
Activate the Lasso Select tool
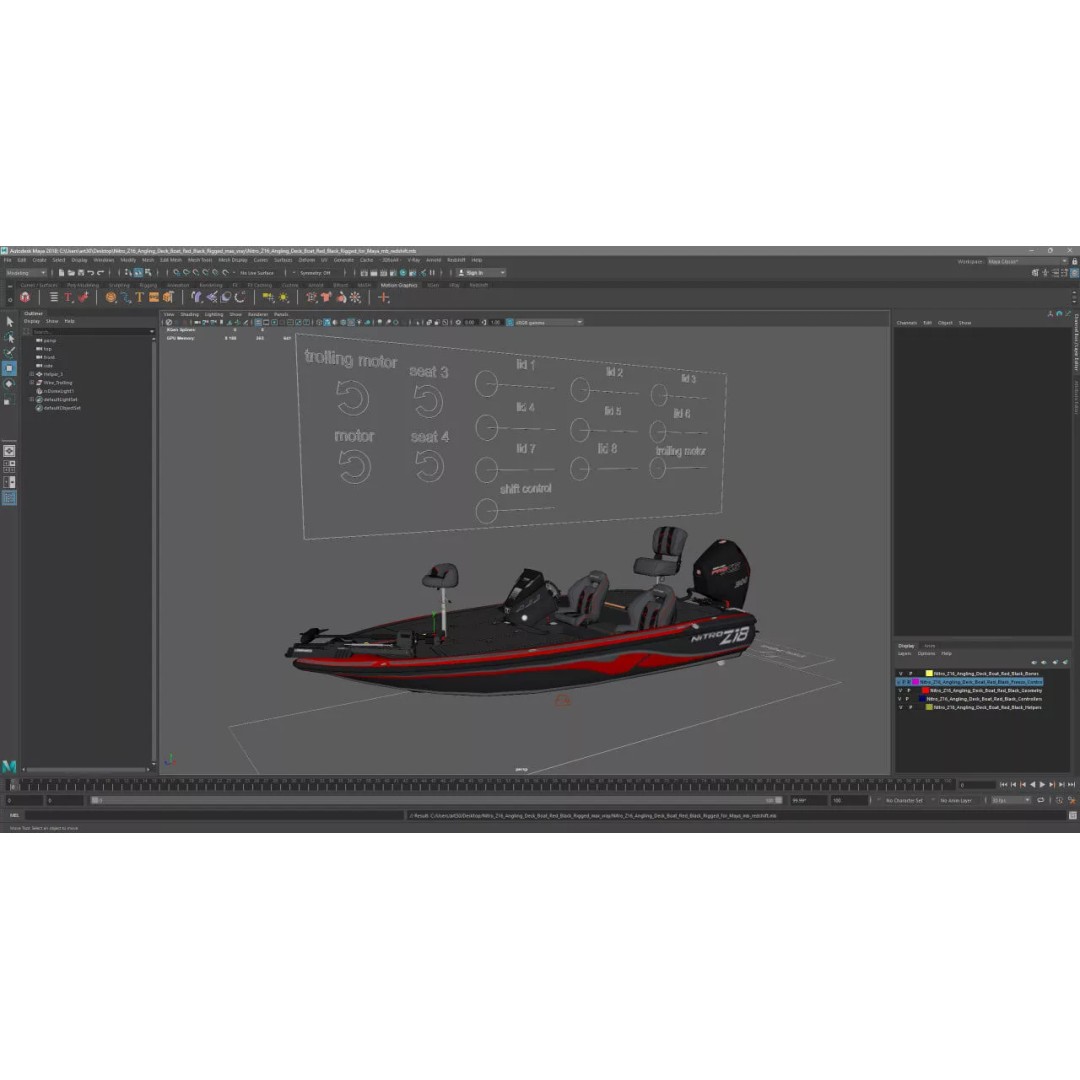[10, 338]
